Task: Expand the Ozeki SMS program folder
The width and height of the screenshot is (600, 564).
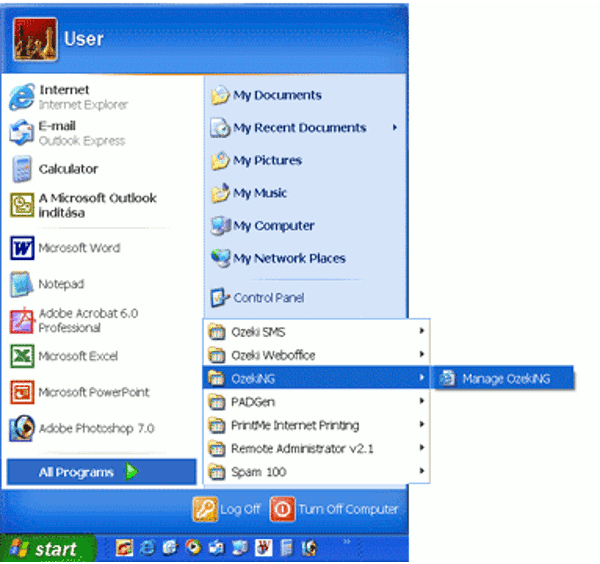Action: pos(316,331)
